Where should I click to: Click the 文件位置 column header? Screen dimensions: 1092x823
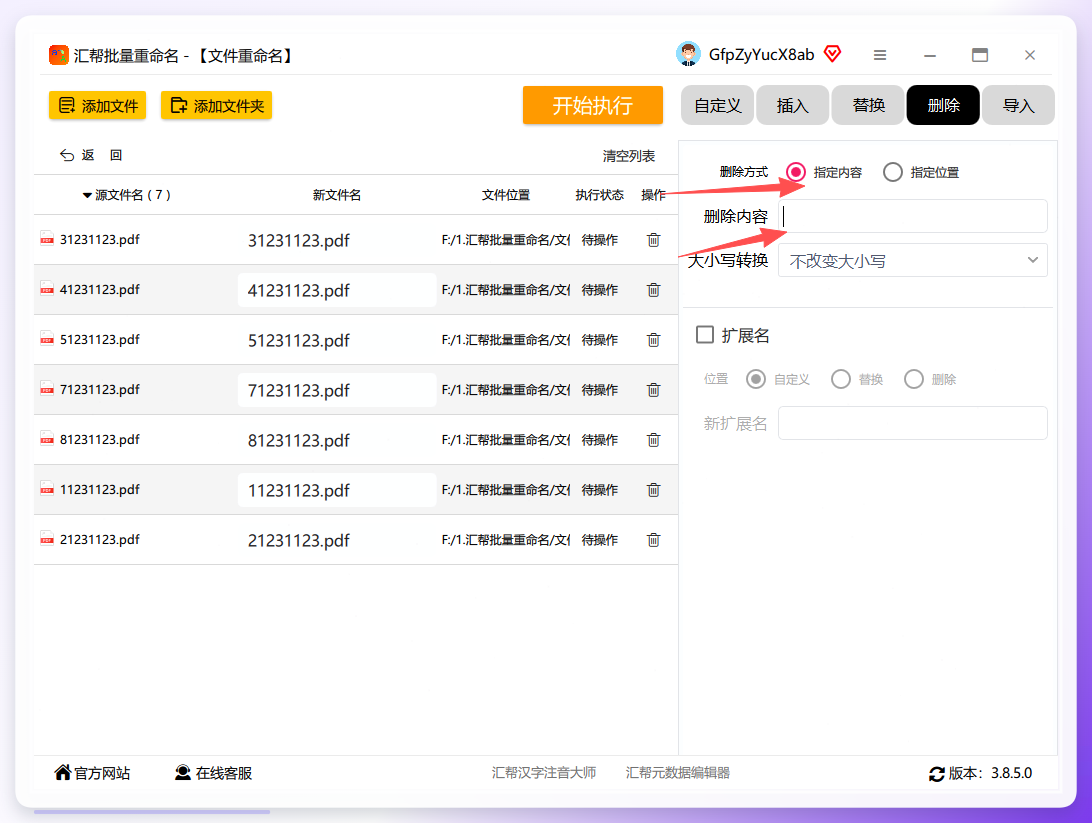click(506, 195)
